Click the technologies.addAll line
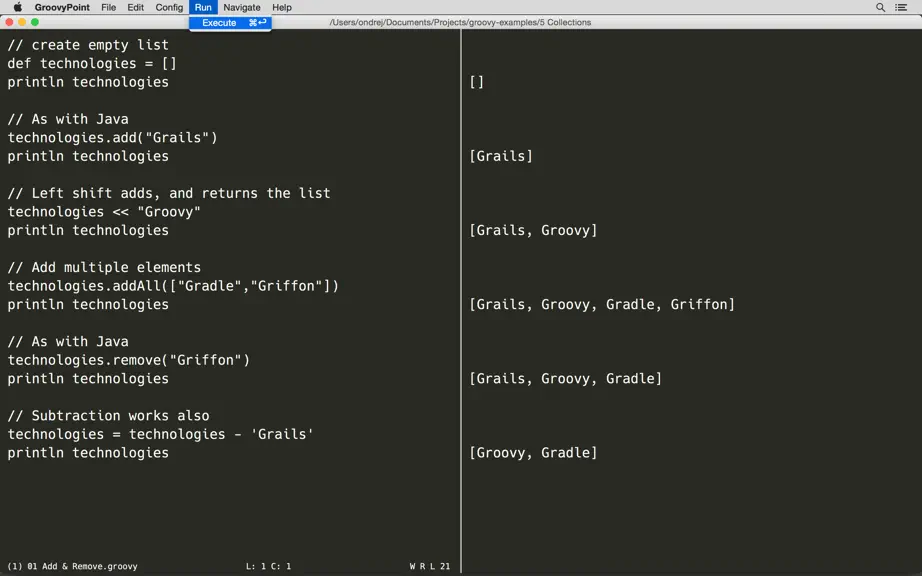922x576 pixels. (173, 286)
